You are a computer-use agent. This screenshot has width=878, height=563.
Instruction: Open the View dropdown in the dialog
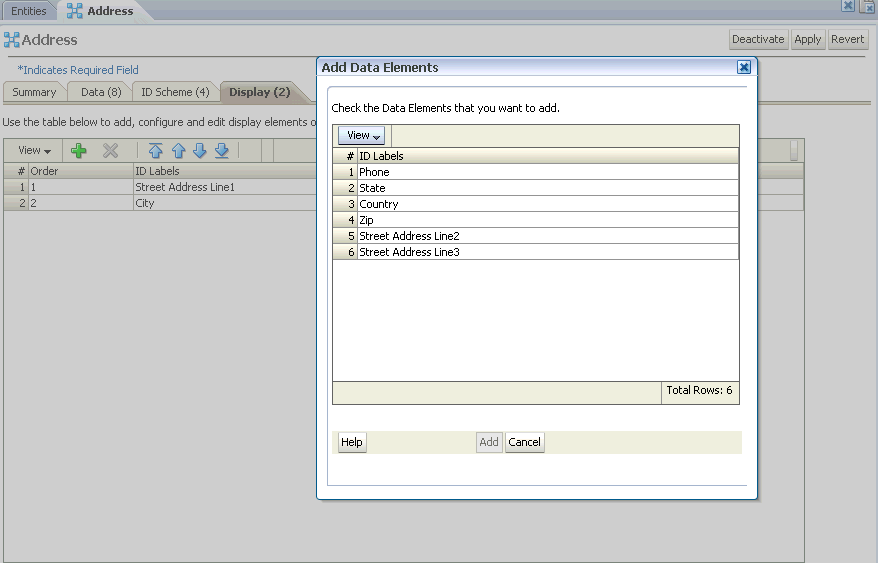coord(361,135)
